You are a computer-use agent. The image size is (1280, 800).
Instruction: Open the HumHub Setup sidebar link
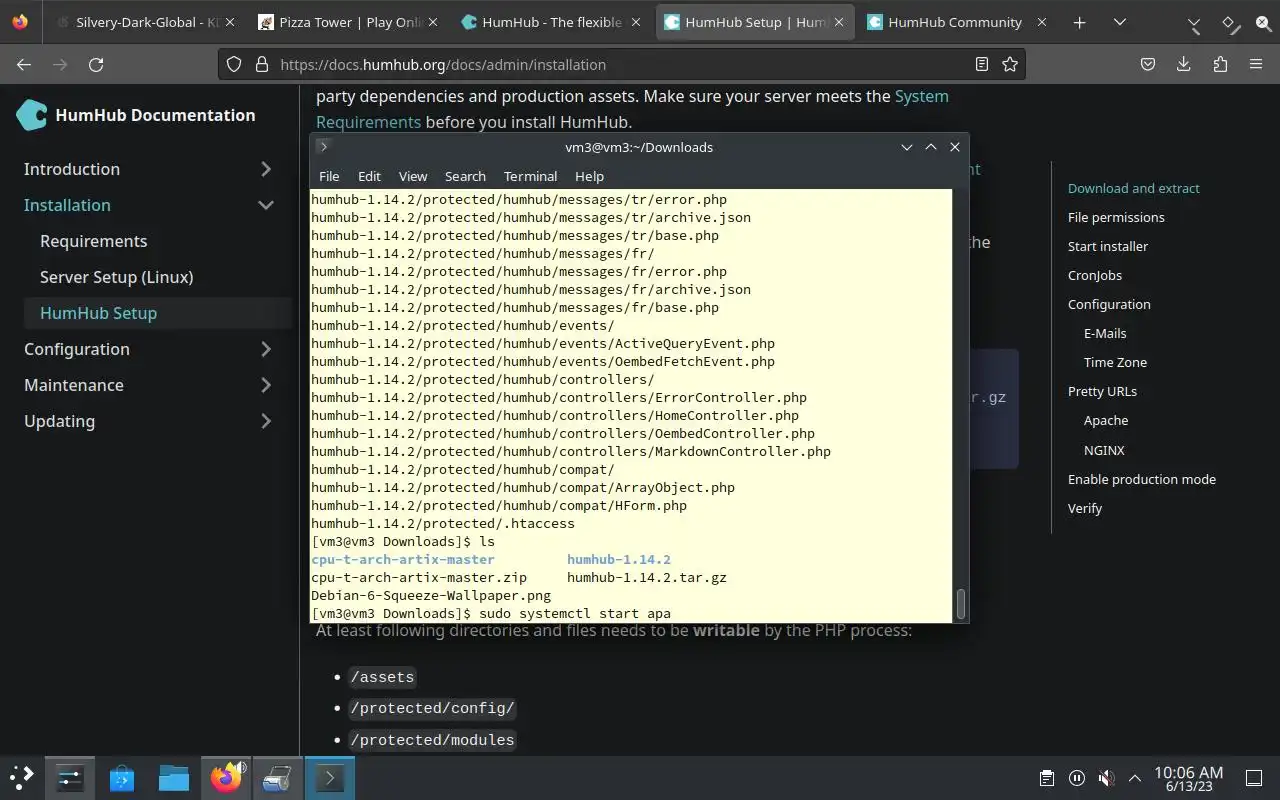(98, 313)
